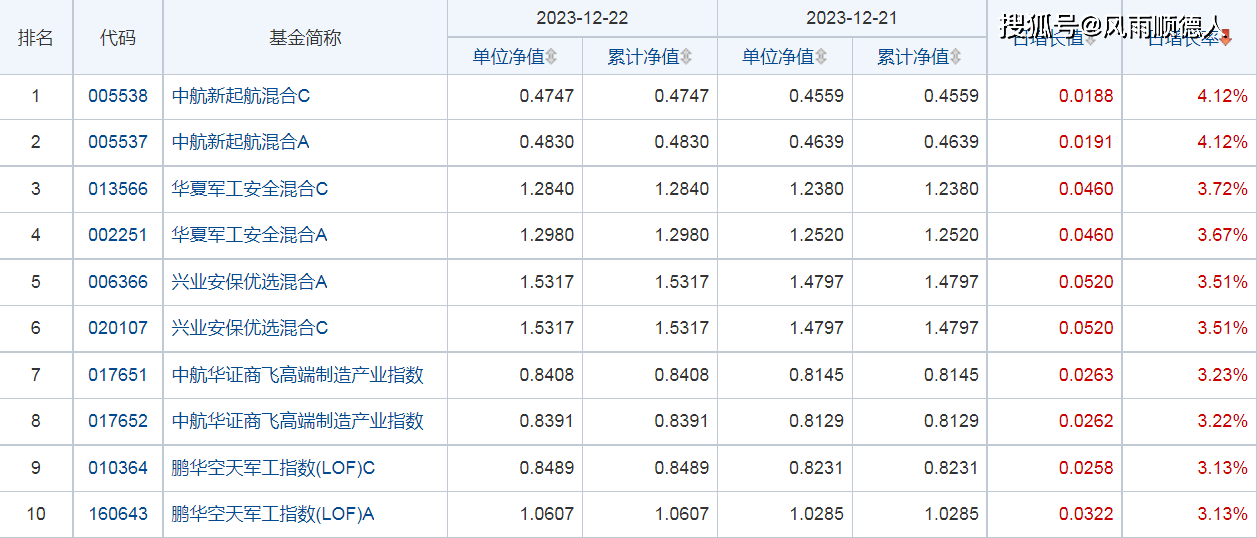The width and height of the screenshot is (1257, 538).
Task: Click the 基金简称 column header
Action: [305, 38]
